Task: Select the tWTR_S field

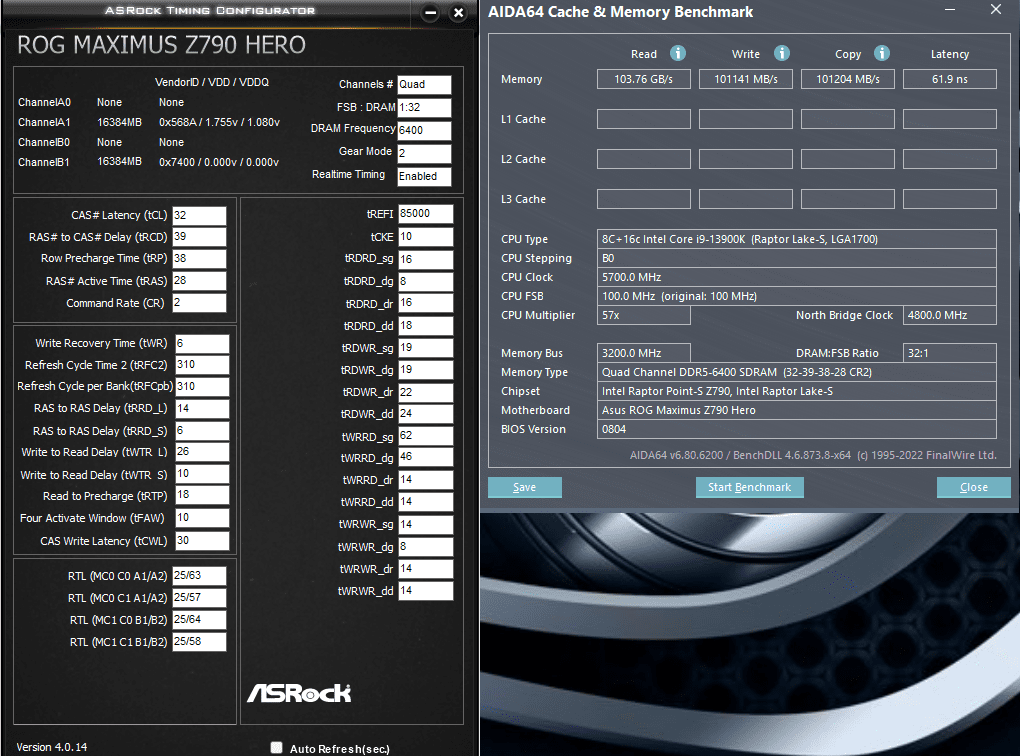Action: coord(202,474)
